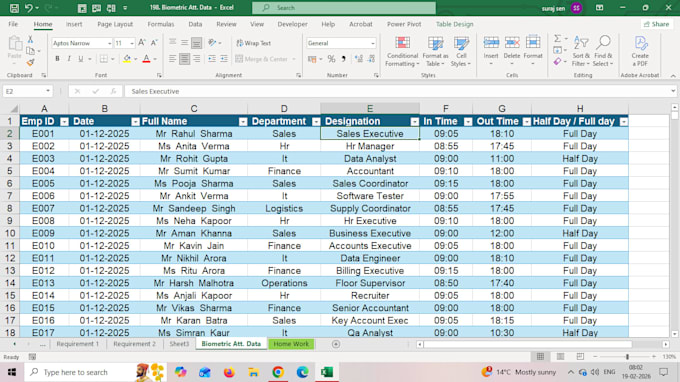Toggle Bold formatting
This screenshot has width=680, height=382.
[57, 59]
